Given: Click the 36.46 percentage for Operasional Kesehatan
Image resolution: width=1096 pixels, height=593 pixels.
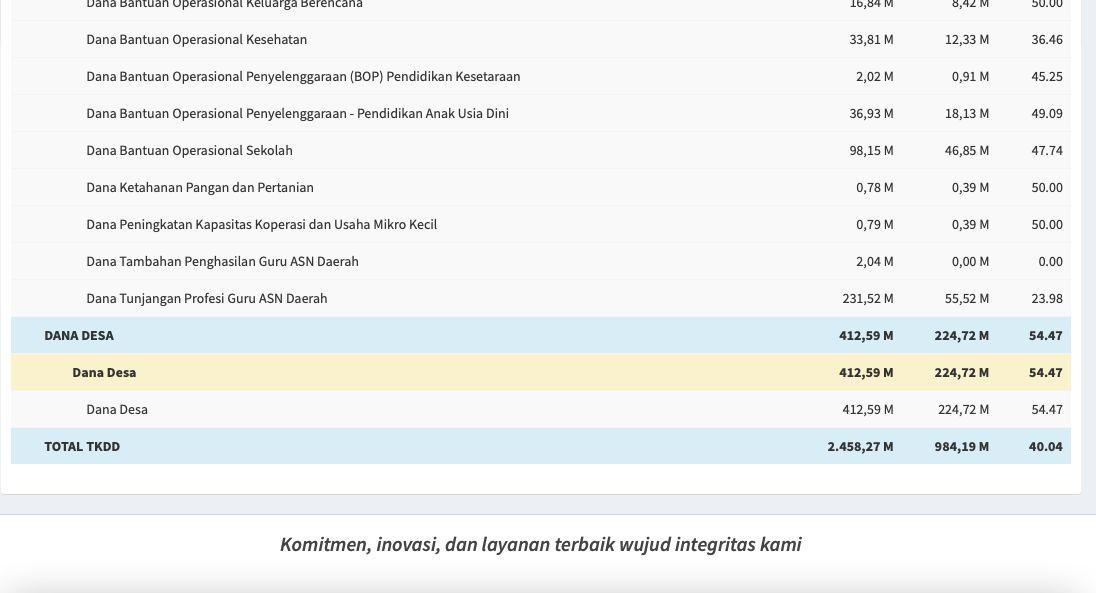Looking at the screenshot, I should (x=1047, y=40).
